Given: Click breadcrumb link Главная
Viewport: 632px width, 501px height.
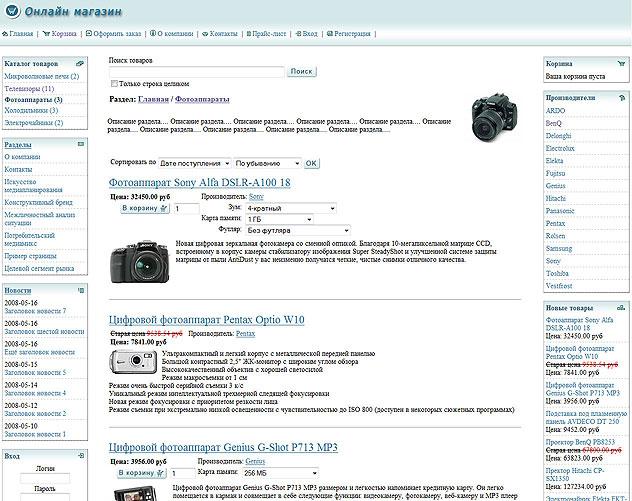Looking at the screenshot, I should click(x=153, y=99).
